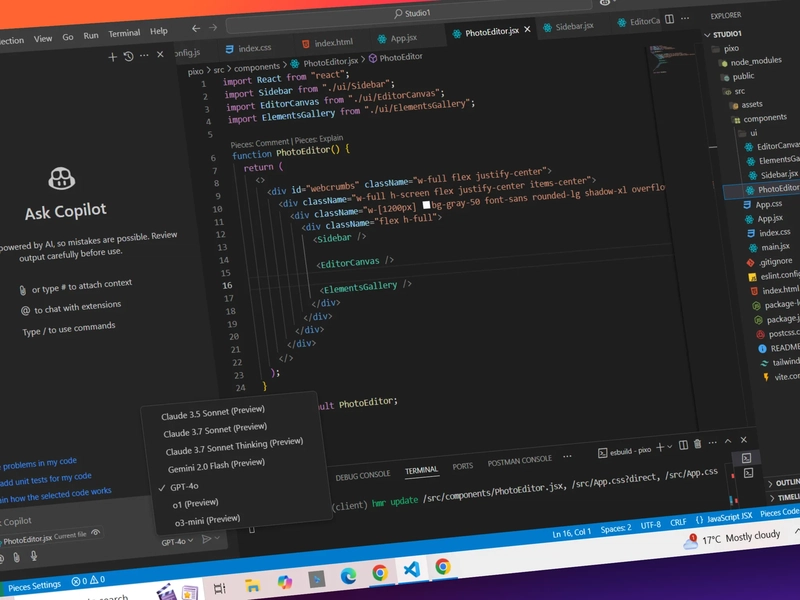This screenshot has height=600, width=800.
Task: Open the GPT-4o model picker dropdown
Action: [x=177, y=541]
